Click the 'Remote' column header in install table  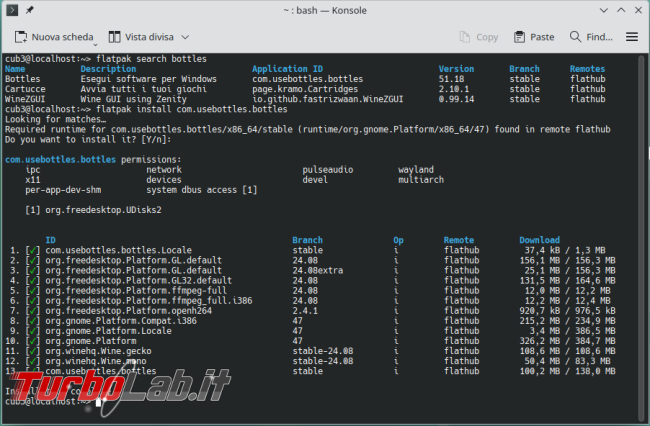coord(459,240)
